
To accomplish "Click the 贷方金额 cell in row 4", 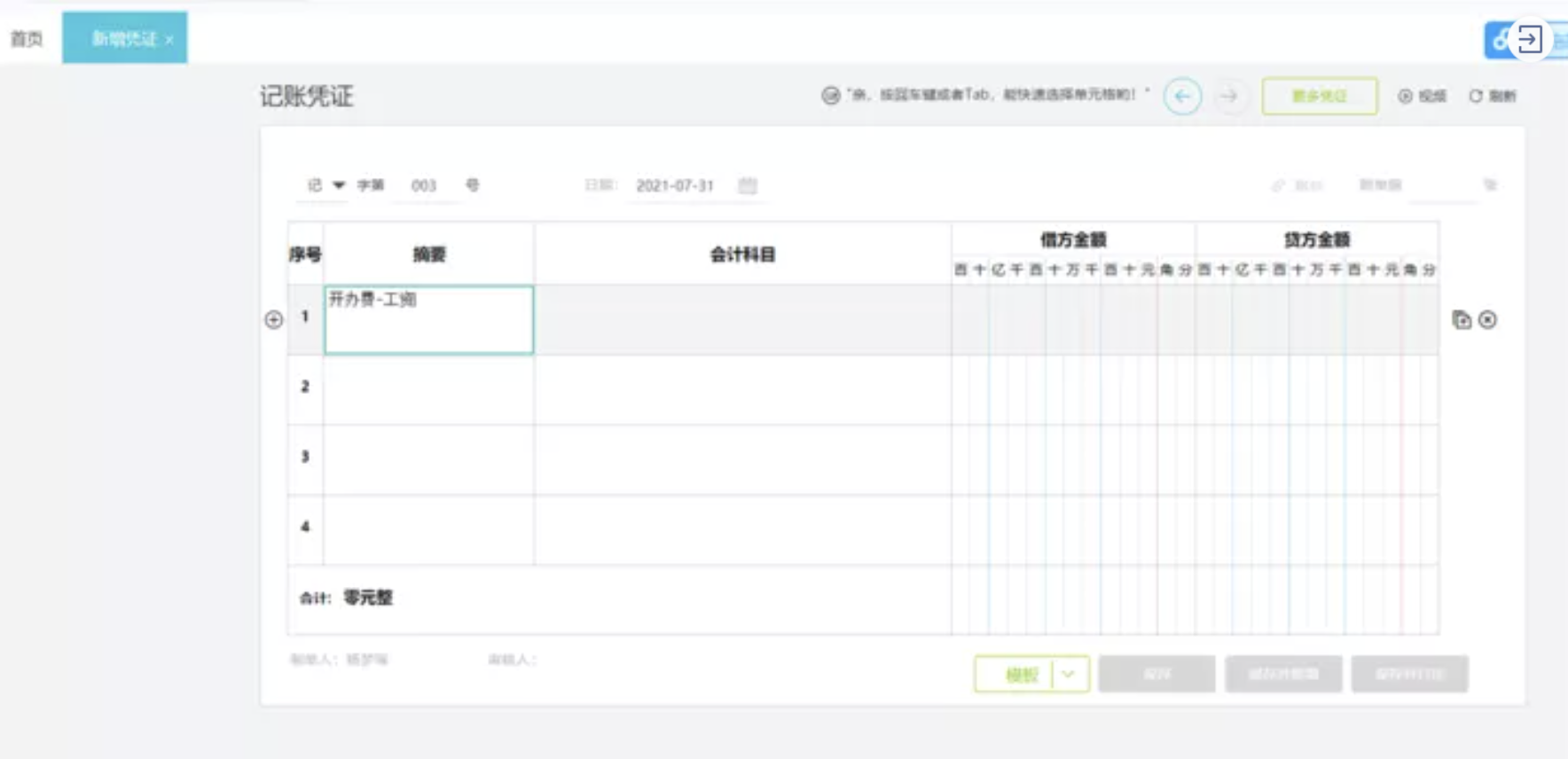I will 1317,529.
